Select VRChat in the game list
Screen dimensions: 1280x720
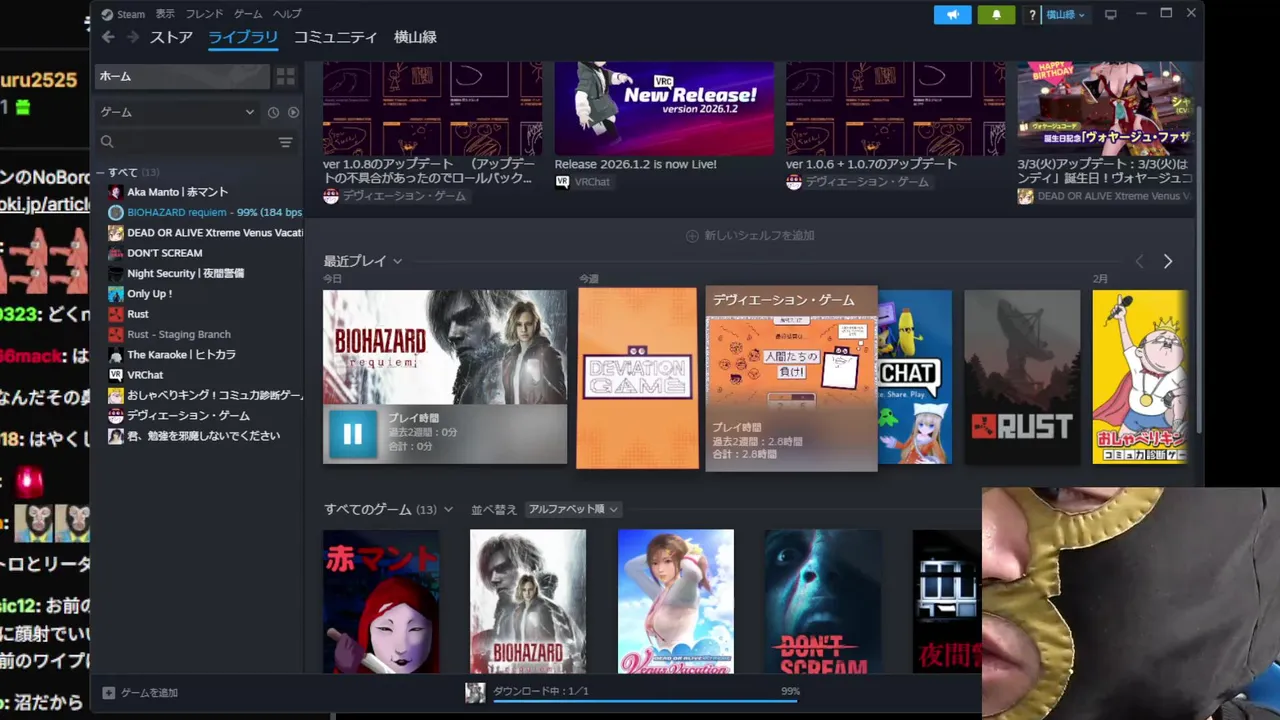136,375
